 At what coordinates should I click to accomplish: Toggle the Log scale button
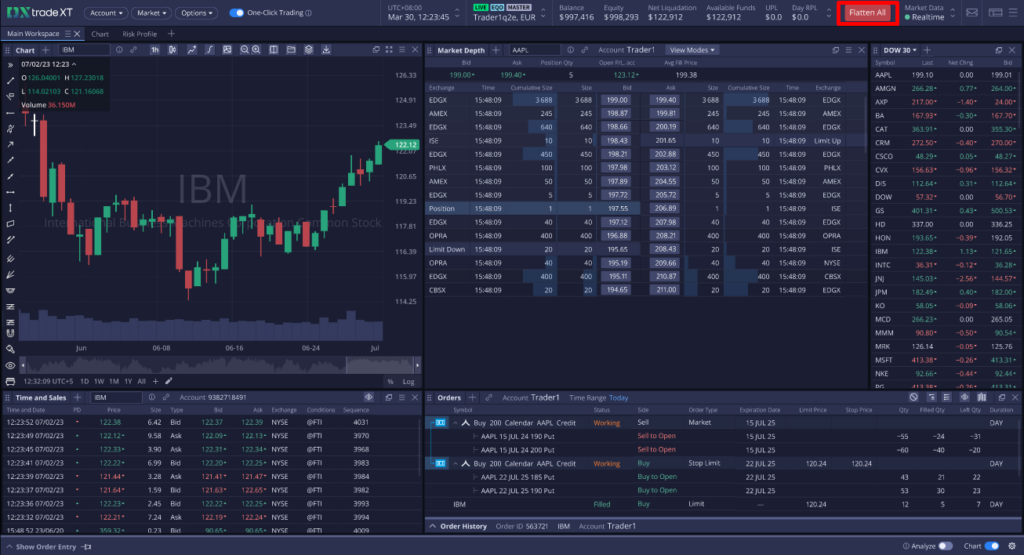pos(408,381)
